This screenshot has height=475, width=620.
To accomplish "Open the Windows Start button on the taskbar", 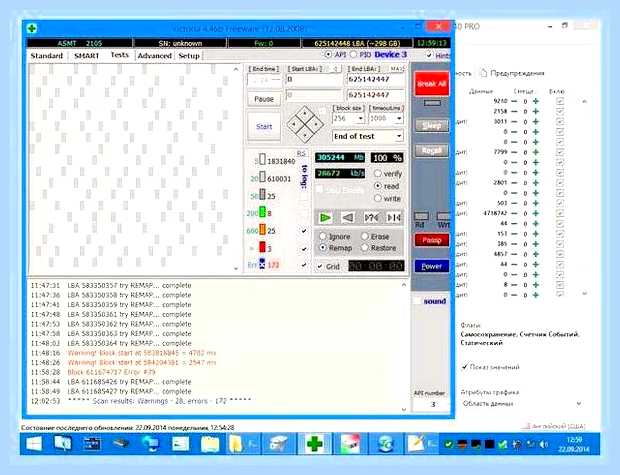I will [34, 444].
